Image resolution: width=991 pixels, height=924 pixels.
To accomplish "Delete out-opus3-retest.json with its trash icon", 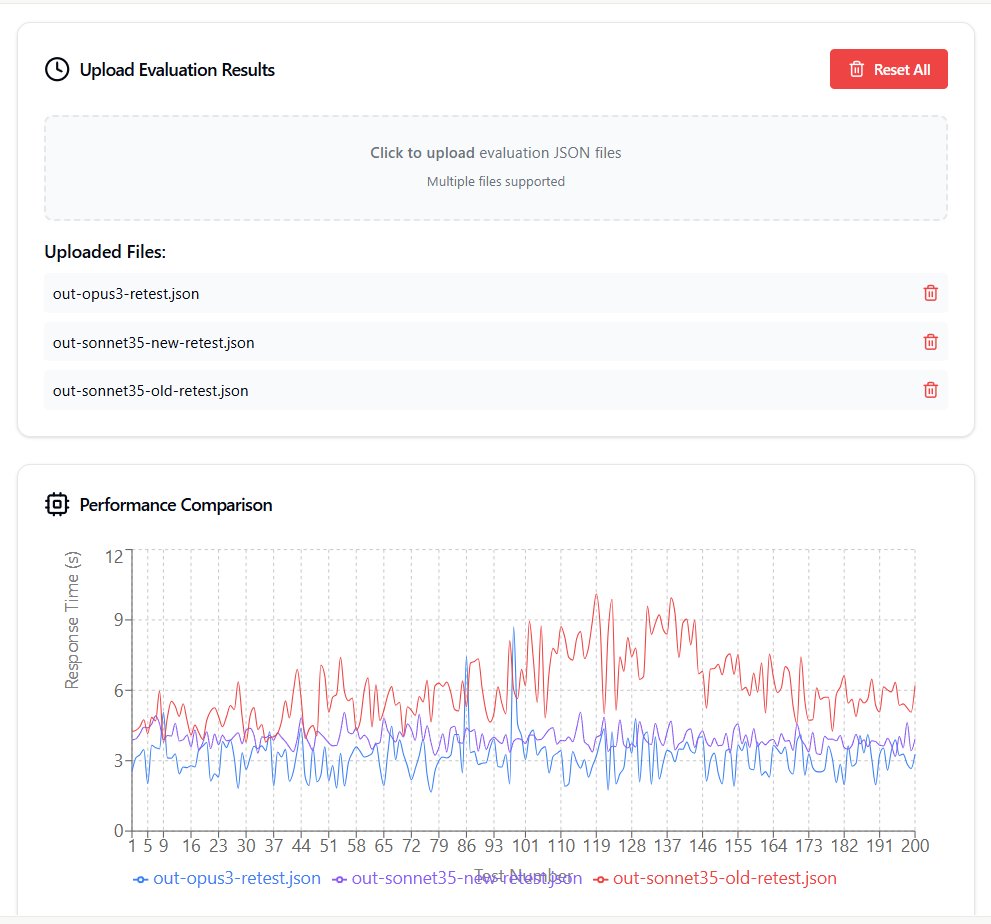I will 930,293.
